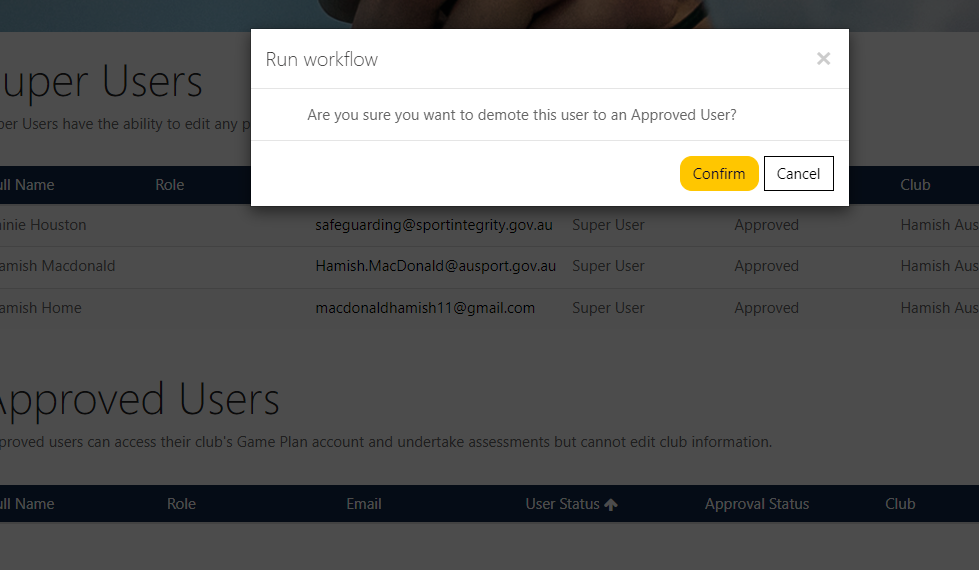Image resolution: width=979 pixels, height=570 pixels.
Task: Click Approved status in Hamish Macdonald row
Action: [x=766, y=266]
